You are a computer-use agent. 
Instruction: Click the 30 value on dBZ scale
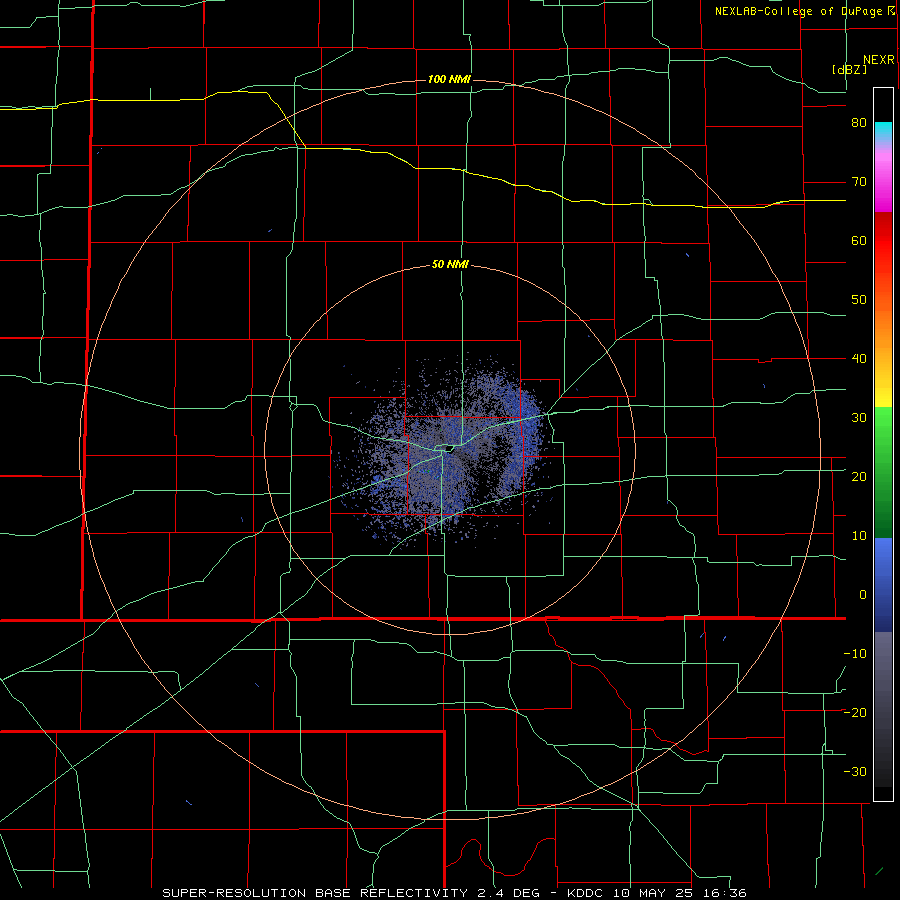[x=859, y=417]
